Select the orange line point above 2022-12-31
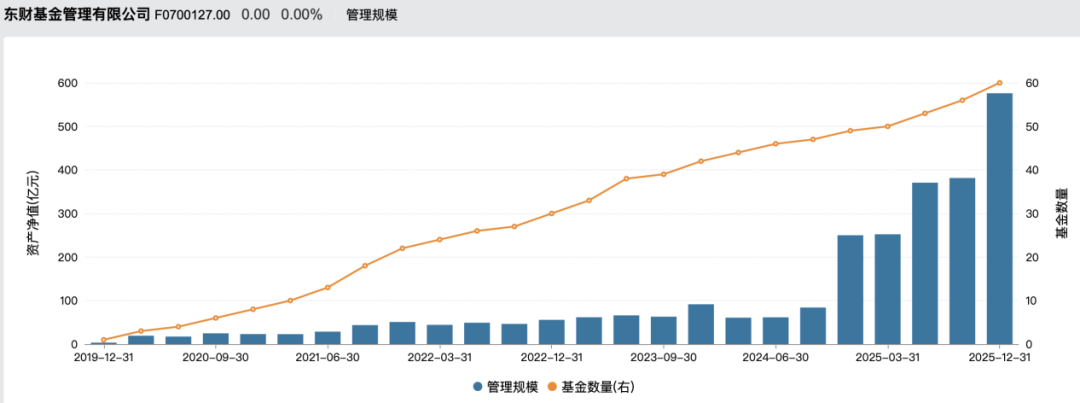Viewport: 1080px width, 403px height. click(x=551, y=213)
